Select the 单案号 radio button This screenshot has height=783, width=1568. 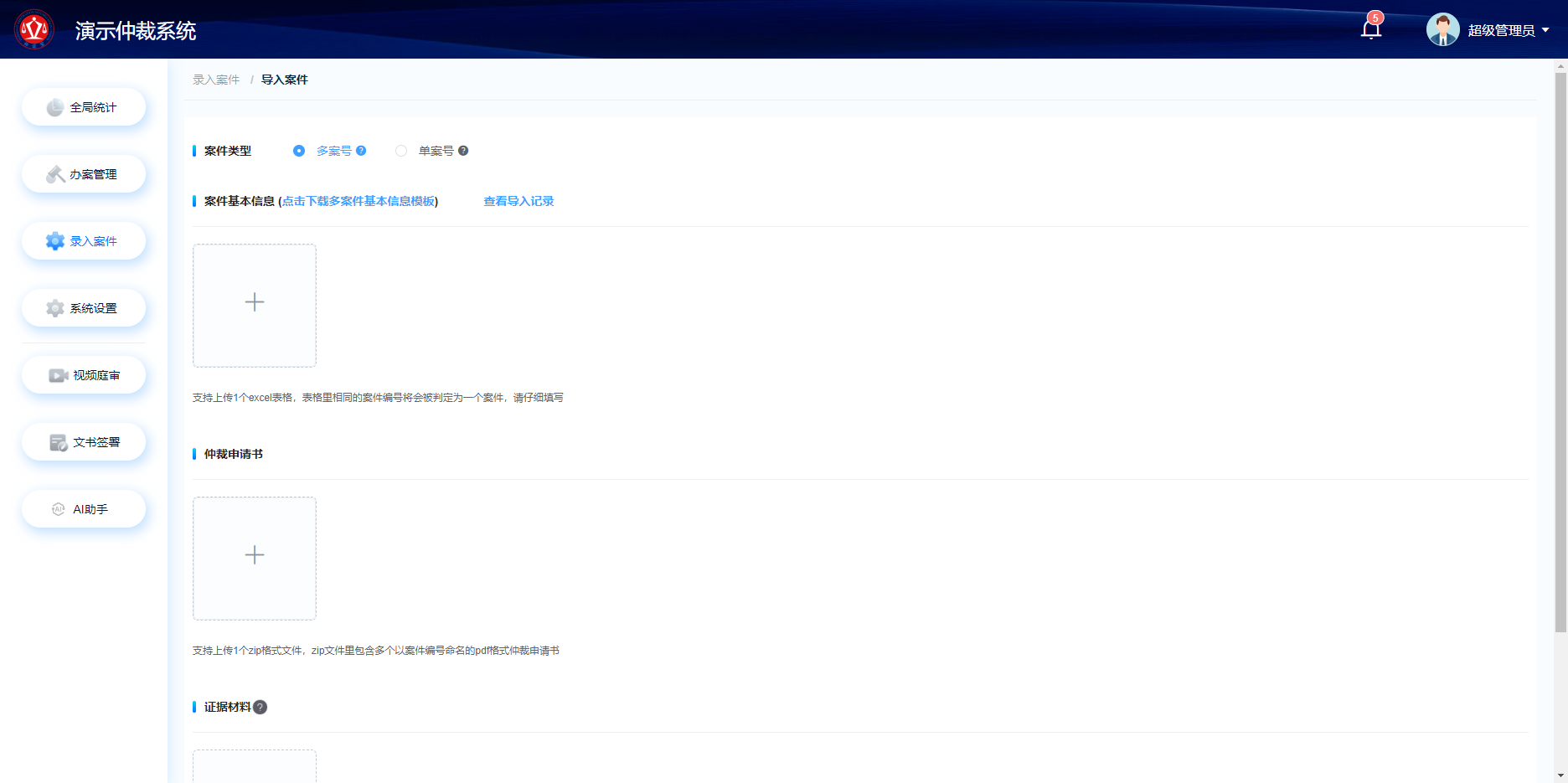pyautogui.click(x=401, y=151)
